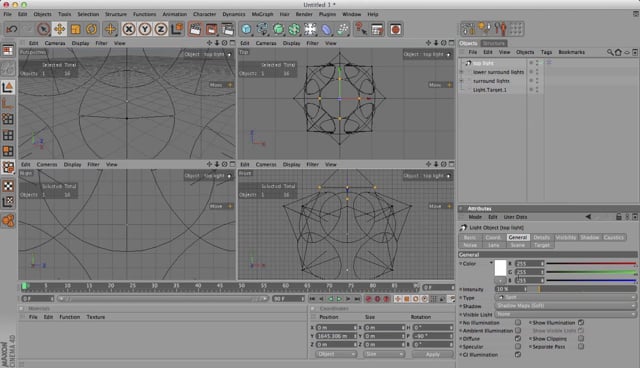Open the Functions menu
Image resolution: width=640 pixels, height=368 pixels.
[x=144, y=14]
